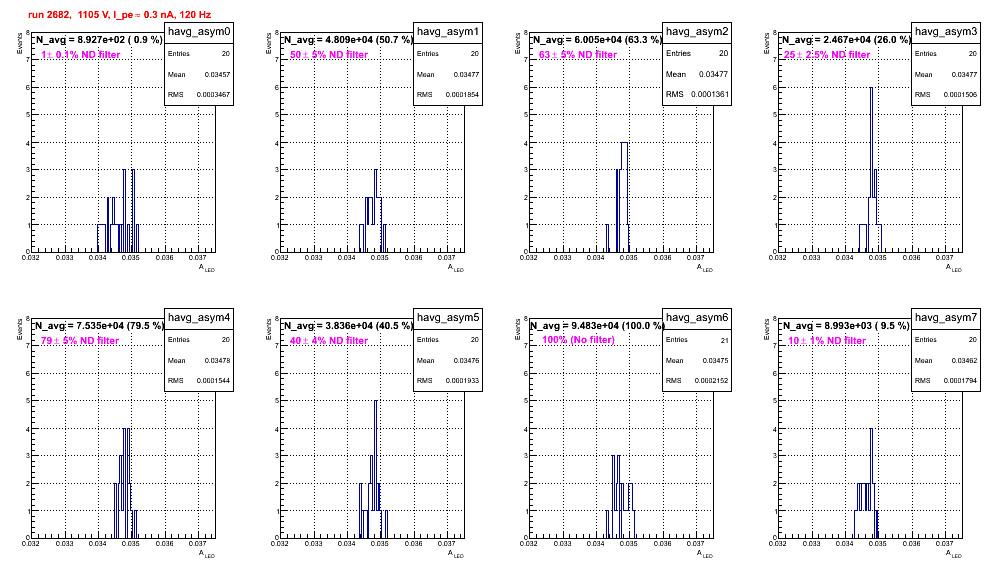Select the havg_asym3 stats box title
Image resolution: width=996 pixels, height=572 pixels.
pos(946,31)
